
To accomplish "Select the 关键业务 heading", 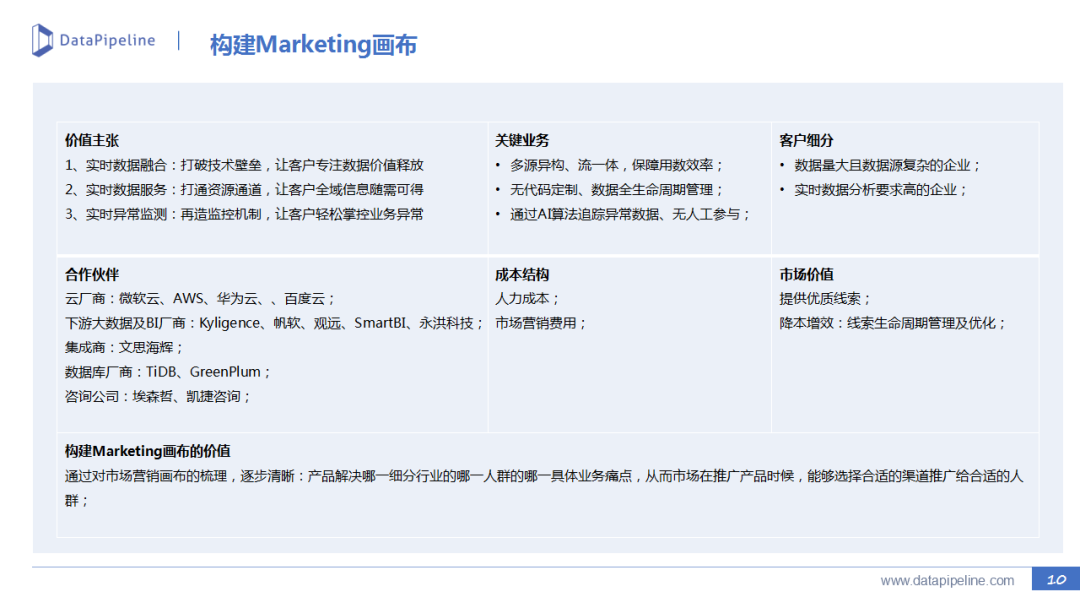I will click(x=522, y=141).
